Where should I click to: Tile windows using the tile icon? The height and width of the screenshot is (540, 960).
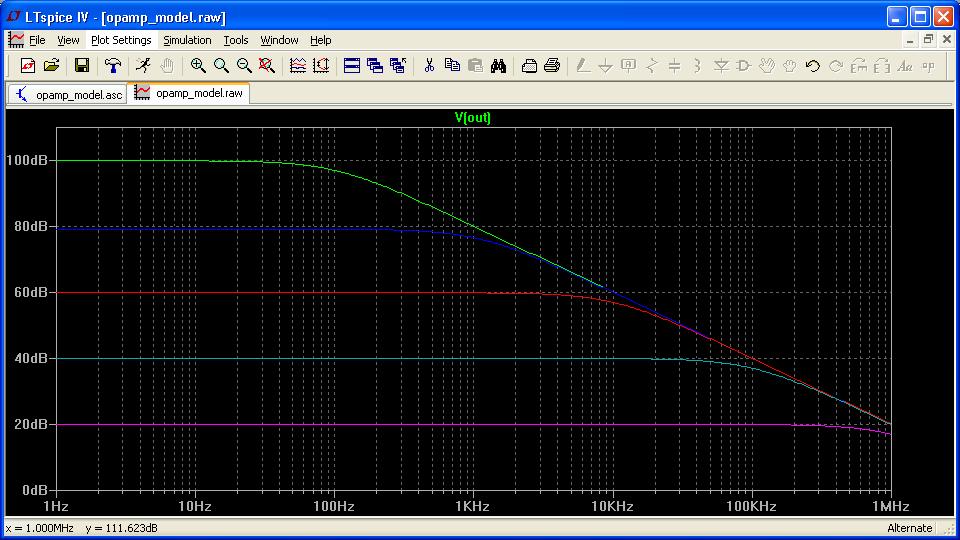pyautogui.click(x=352, y=66)
